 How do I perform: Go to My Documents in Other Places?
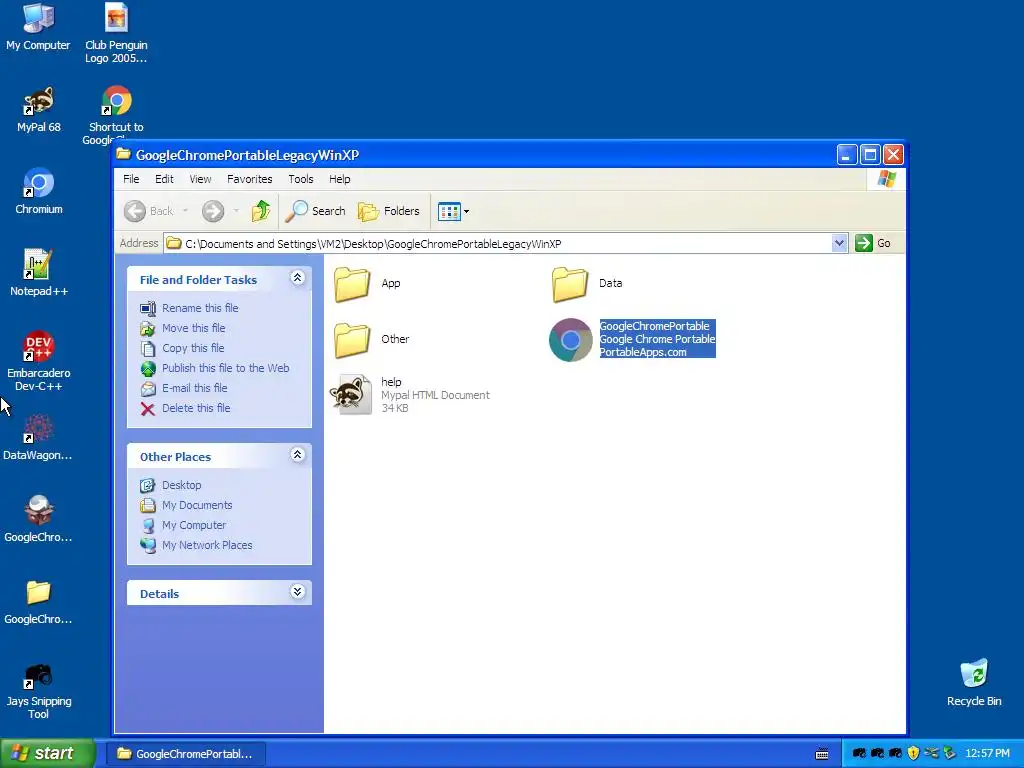[x=197, y=505]
